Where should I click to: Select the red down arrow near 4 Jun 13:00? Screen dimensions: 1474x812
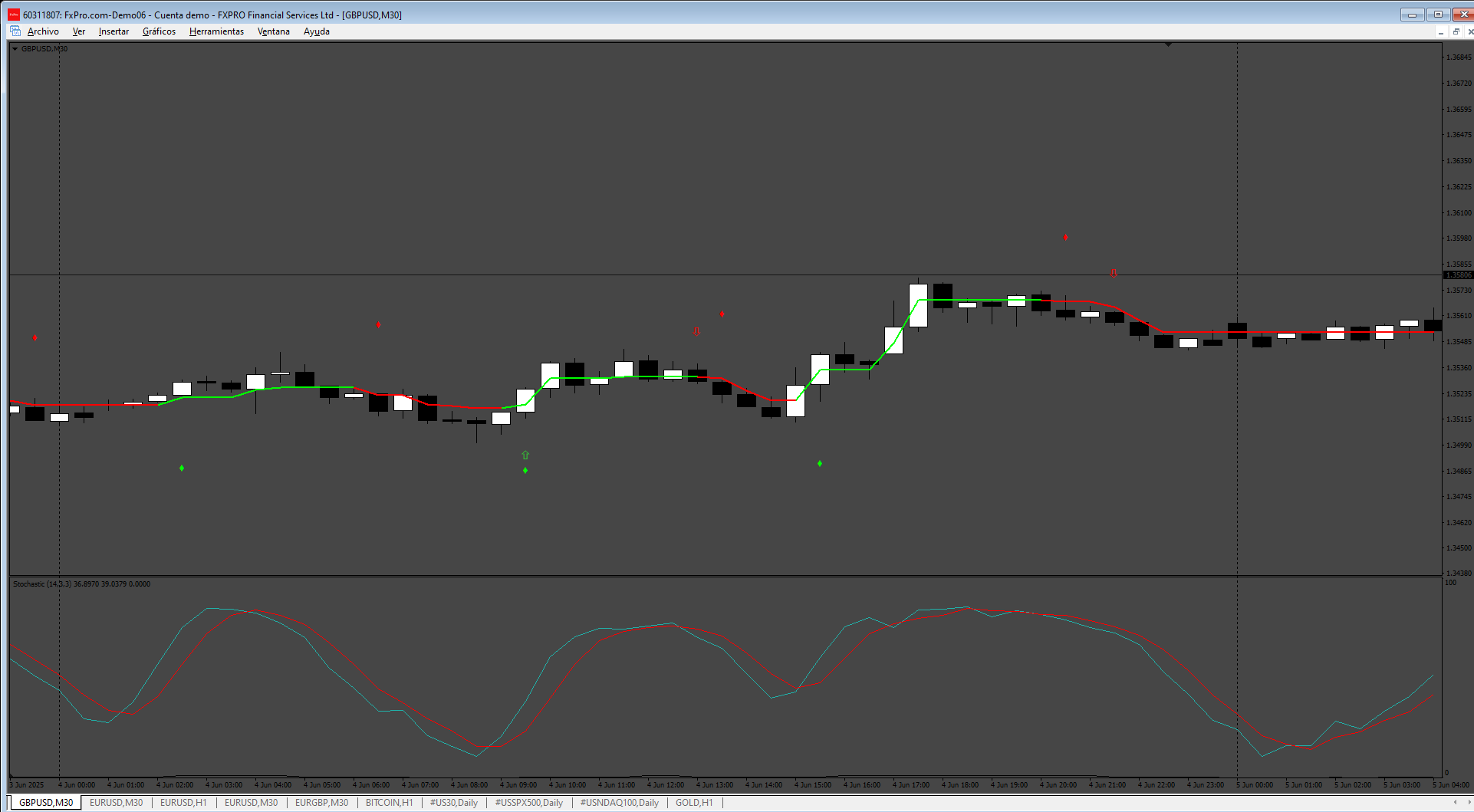(696, 332)
